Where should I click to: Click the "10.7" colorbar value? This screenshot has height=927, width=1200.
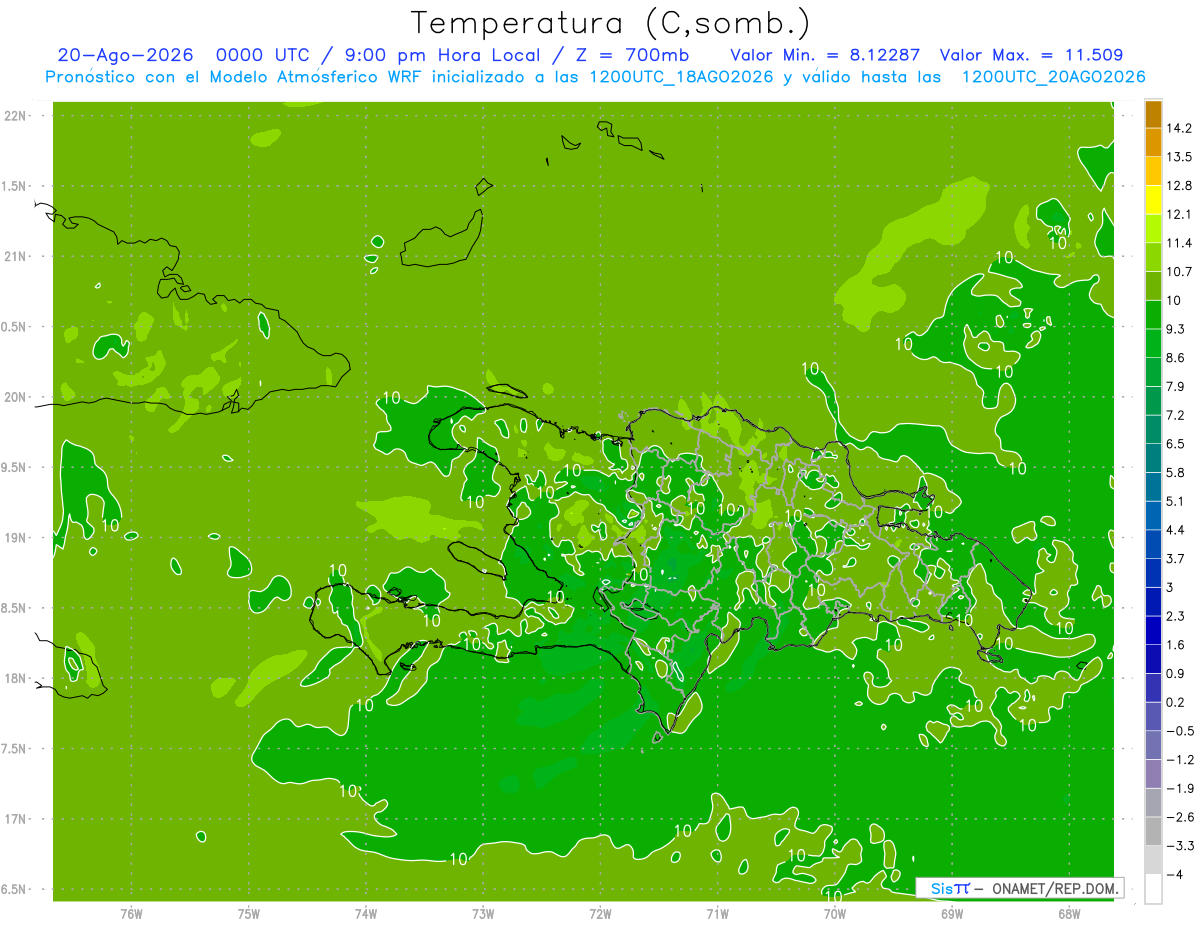(x=1179, y=272)
